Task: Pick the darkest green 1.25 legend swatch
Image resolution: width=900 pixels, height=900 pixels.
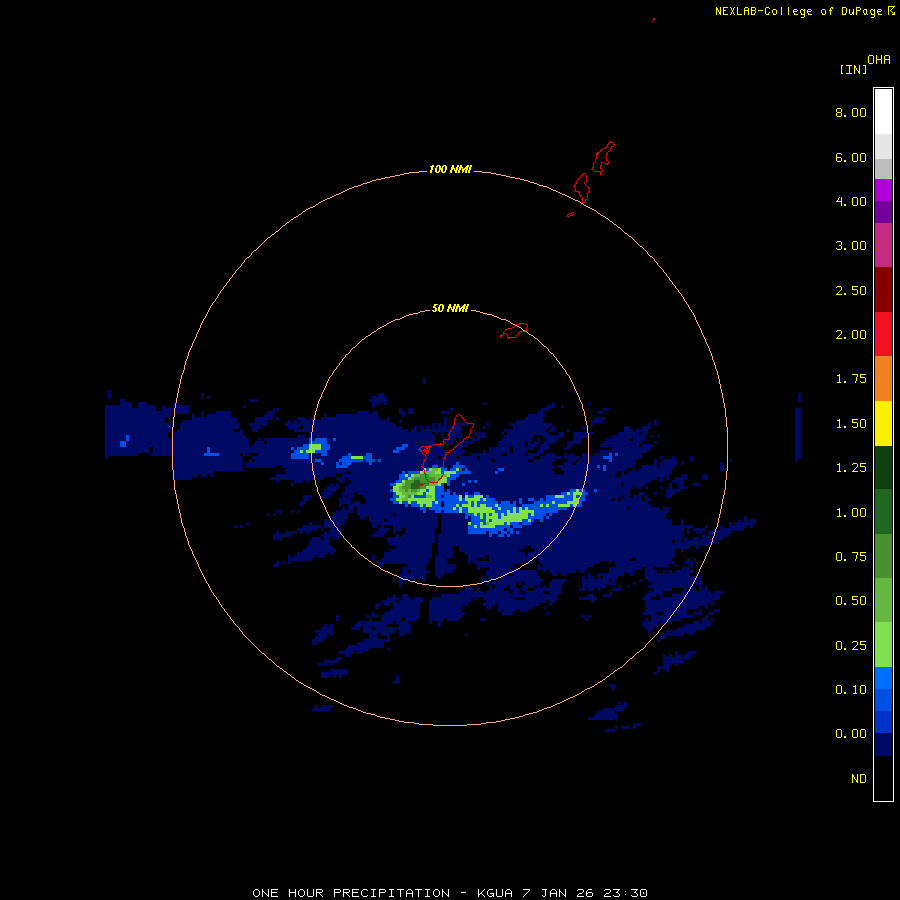Action: tap(883, 468)
